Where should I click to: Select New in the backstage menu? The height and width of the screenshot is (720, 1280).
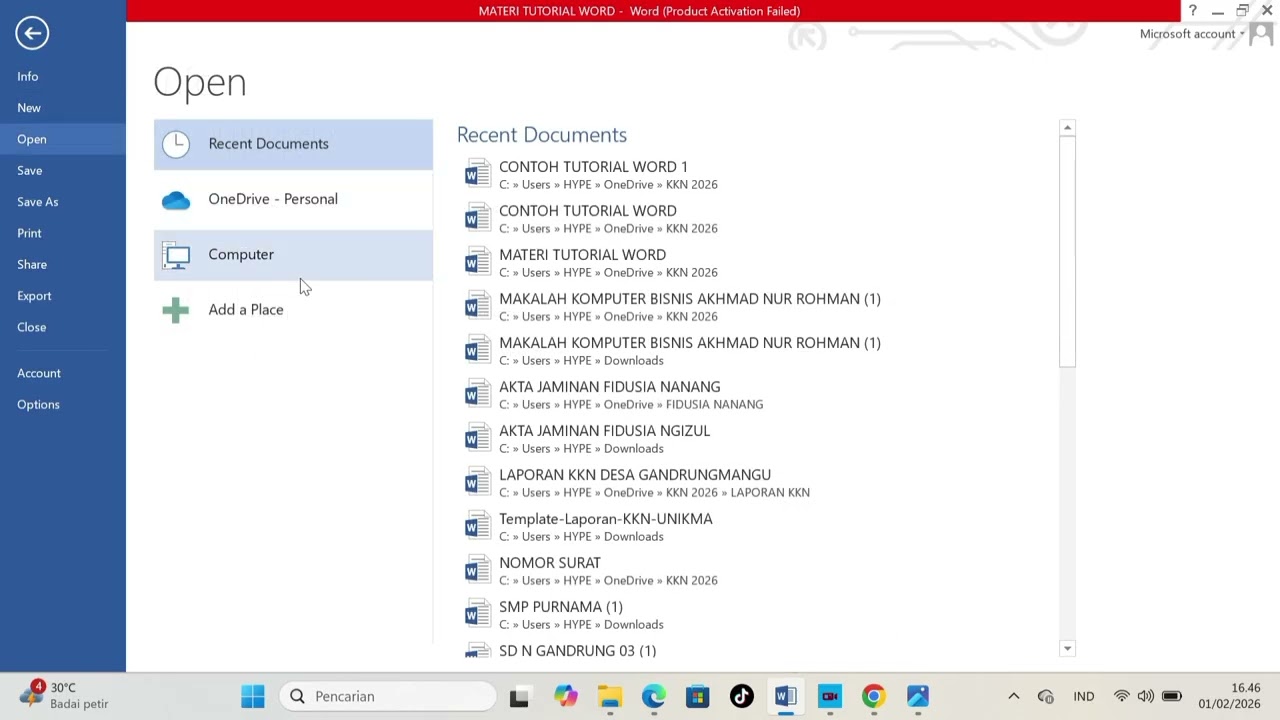63,108
